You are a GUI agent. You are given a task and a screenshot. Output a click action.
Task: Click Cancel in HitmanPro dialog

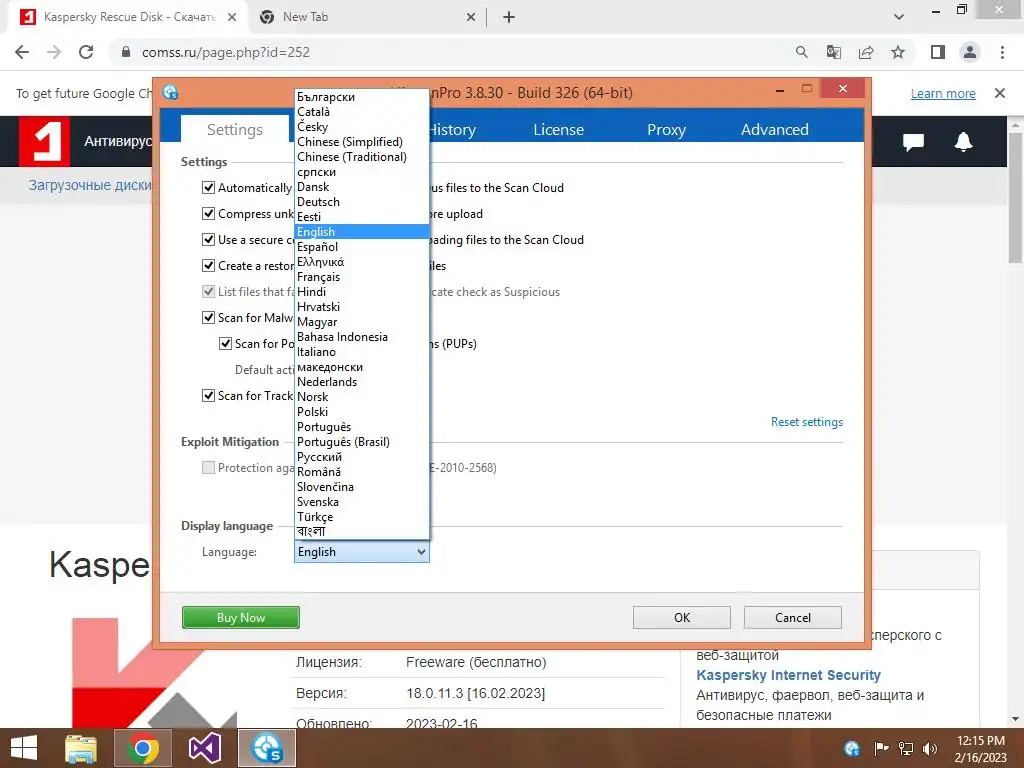click(793, 618)
